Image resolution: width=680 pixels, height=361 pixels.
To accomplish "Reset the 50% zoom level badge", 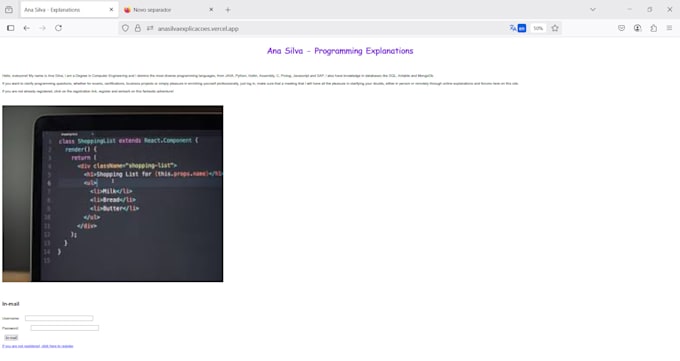I will click(538, 28).
